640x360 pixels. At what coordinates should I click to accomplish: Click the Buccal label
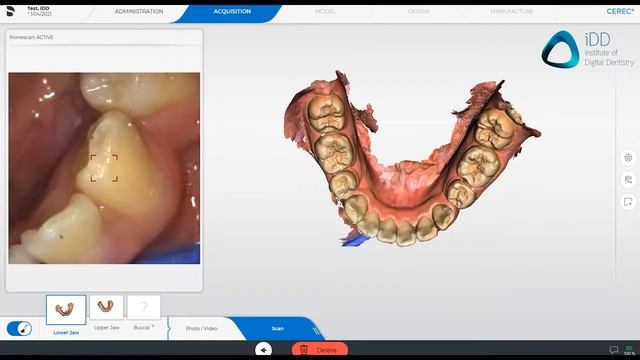143,327
